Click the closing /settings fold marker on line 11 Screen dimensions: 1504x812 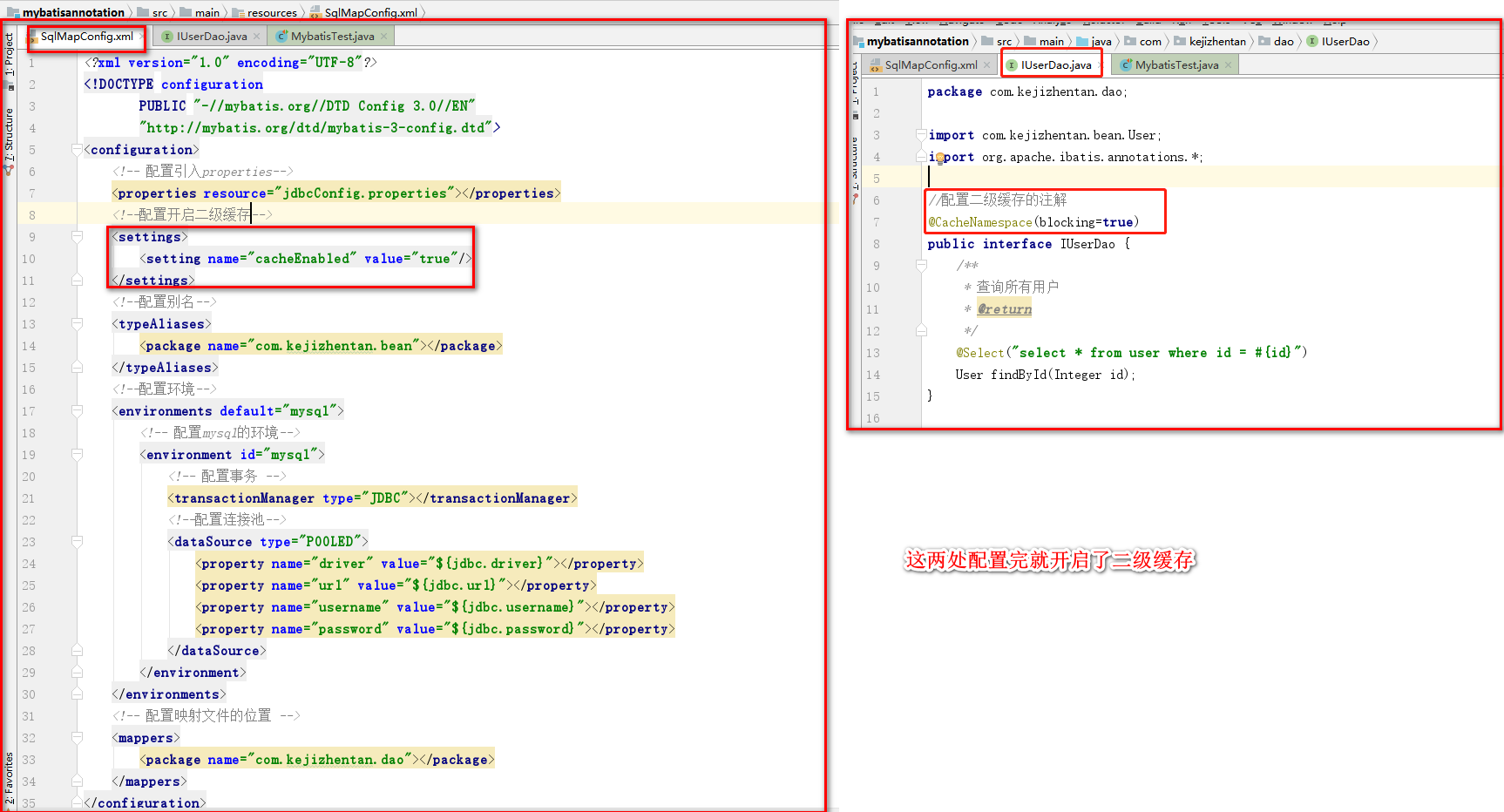77,281
